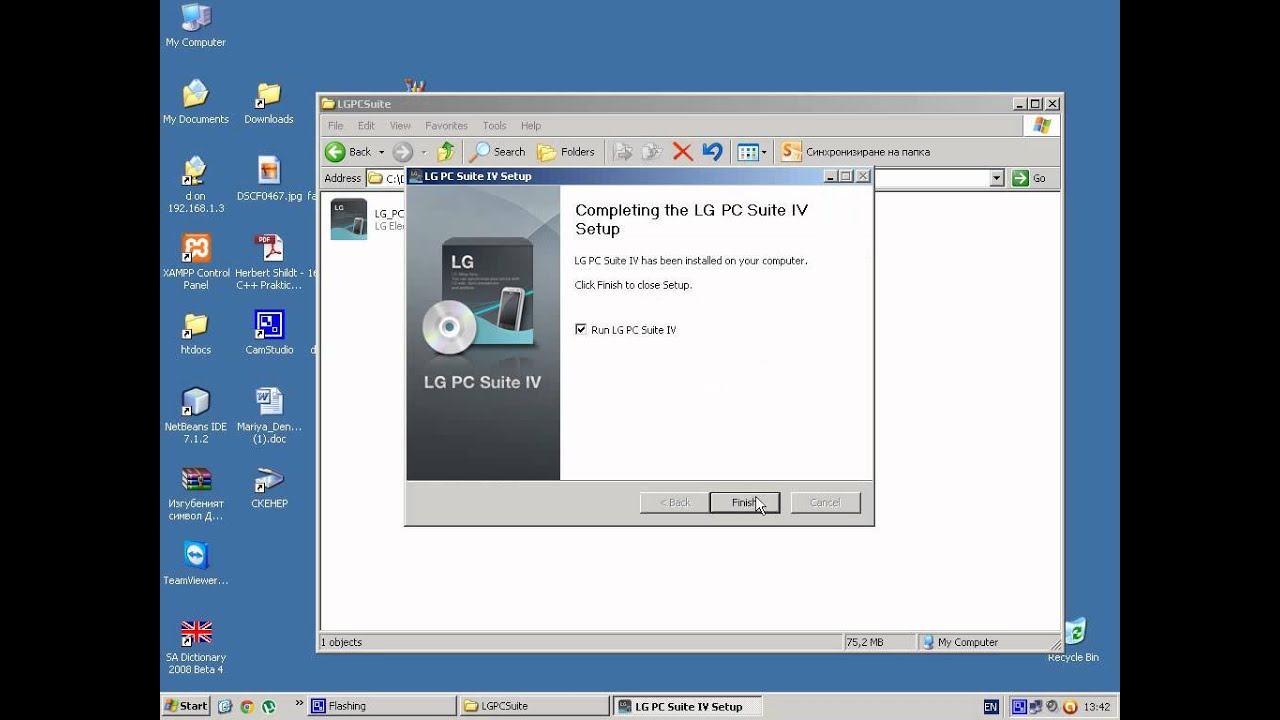Switch to LGPCSuite taskbar button
This screenshot has width=1280, height=720.
(534, 706)
